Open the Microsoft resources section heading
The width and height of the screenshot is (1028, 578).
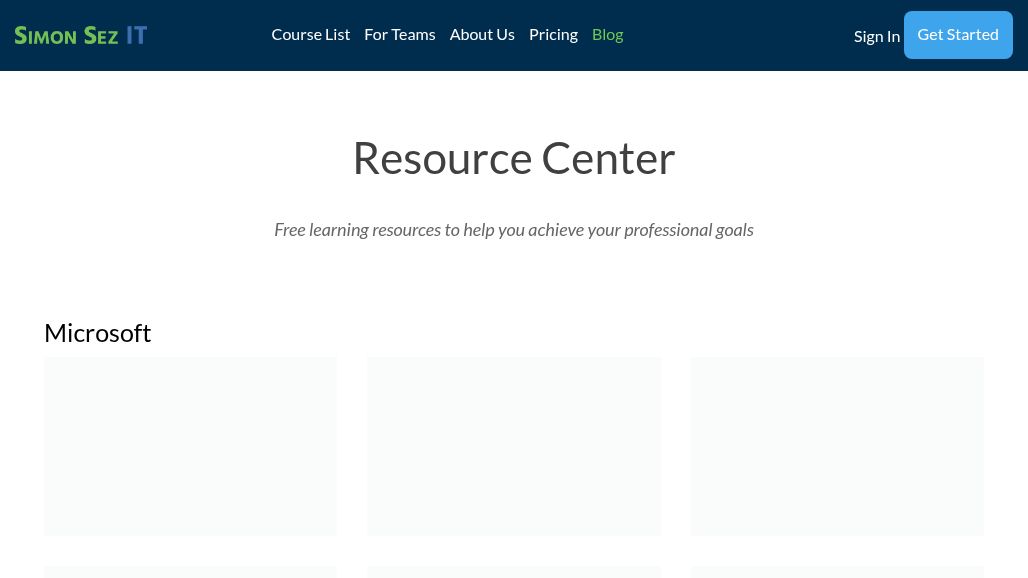[97, 332]
